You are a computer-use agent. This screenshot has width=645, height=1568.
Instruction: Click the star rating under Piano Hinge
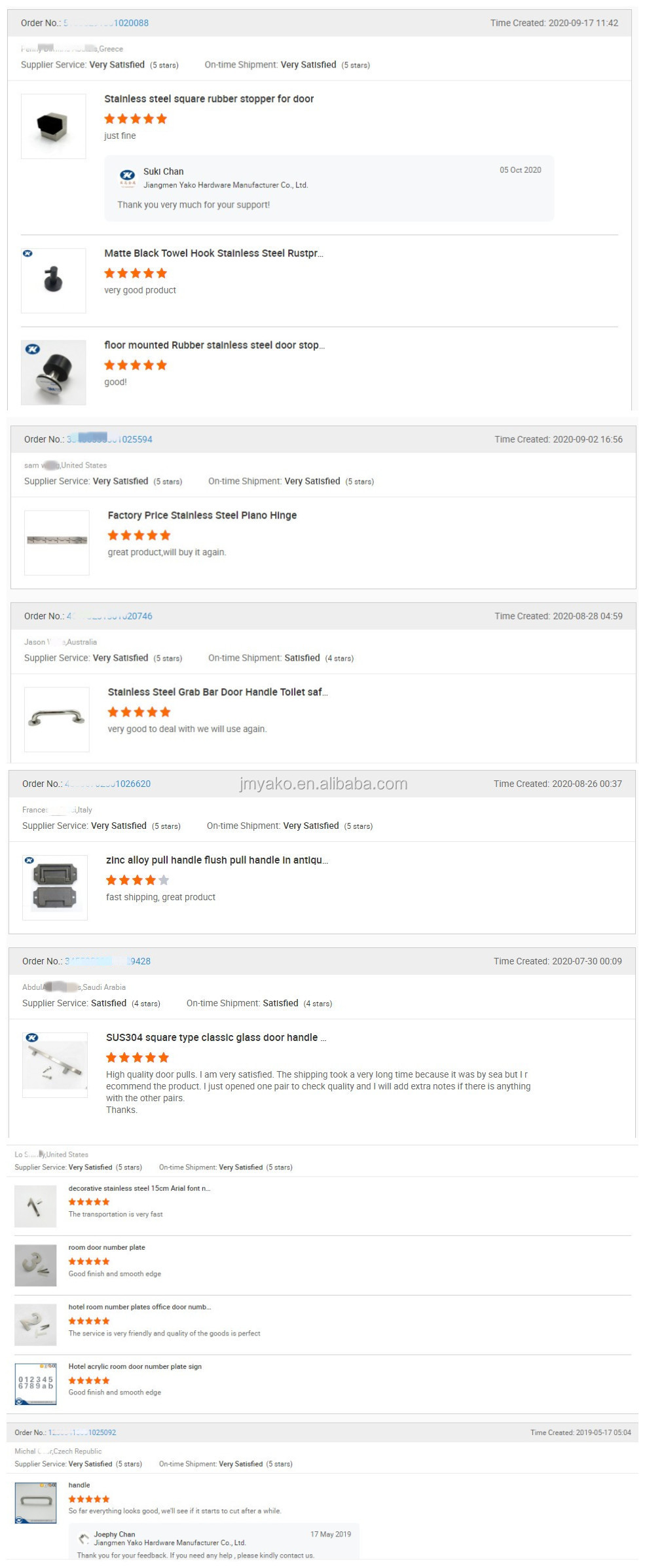point(139,536)
